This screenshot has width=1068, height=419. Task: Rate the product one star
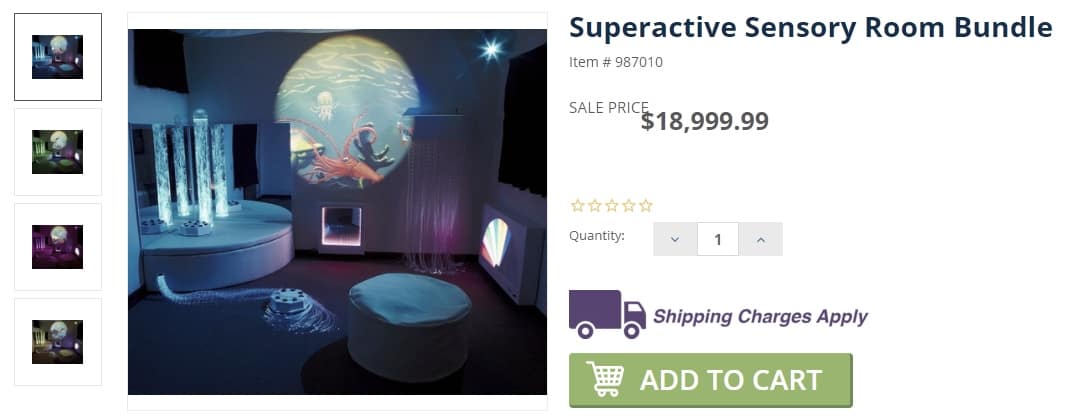point(578,205)
